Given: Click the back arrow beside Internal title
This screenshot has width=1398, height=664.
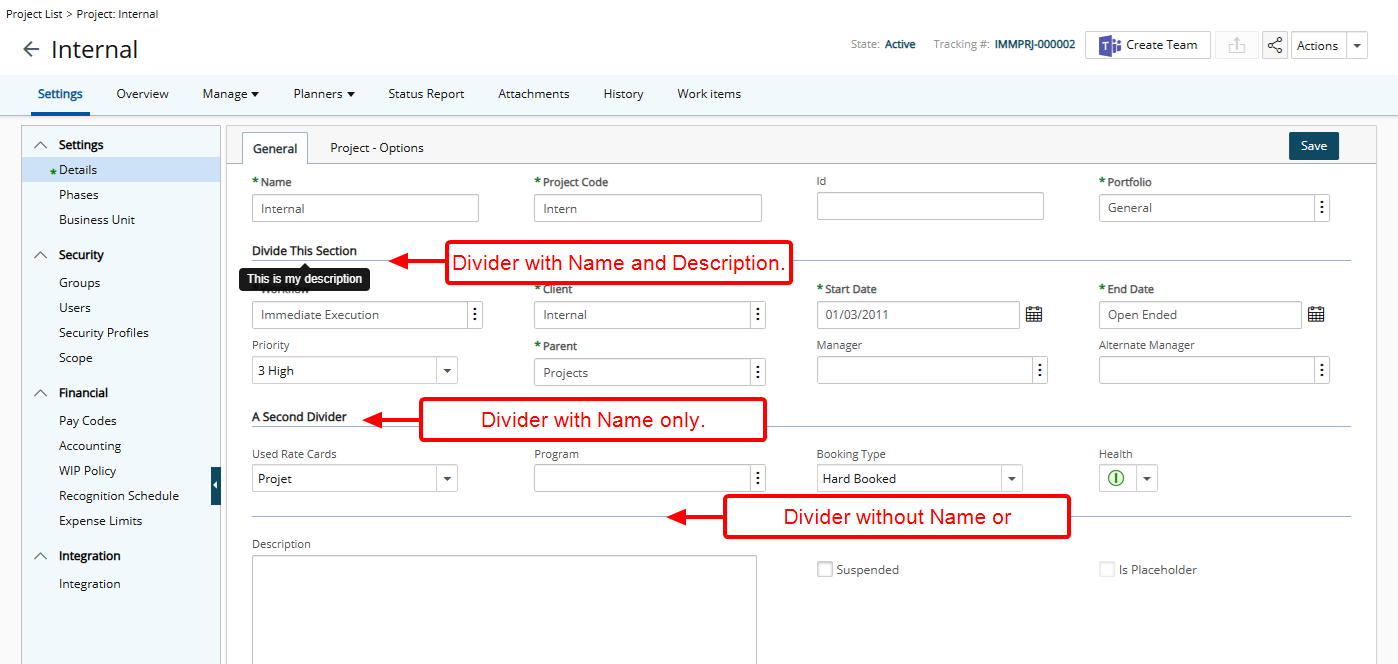Looking at the screenshot, I should click(31, 50).
